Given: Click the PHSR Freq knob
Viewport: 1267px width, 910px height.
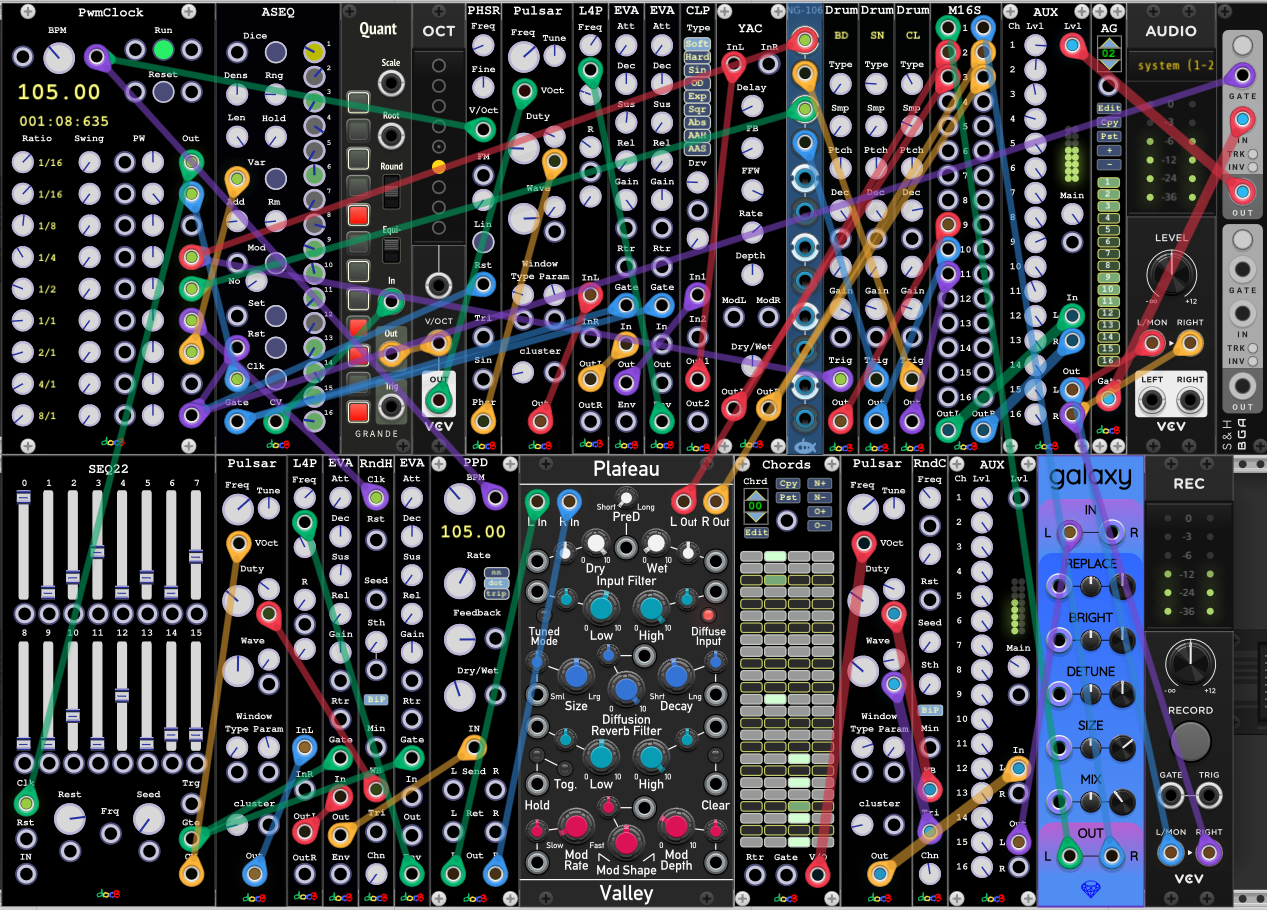Looking at the screenshot, I should click(483, 46).
